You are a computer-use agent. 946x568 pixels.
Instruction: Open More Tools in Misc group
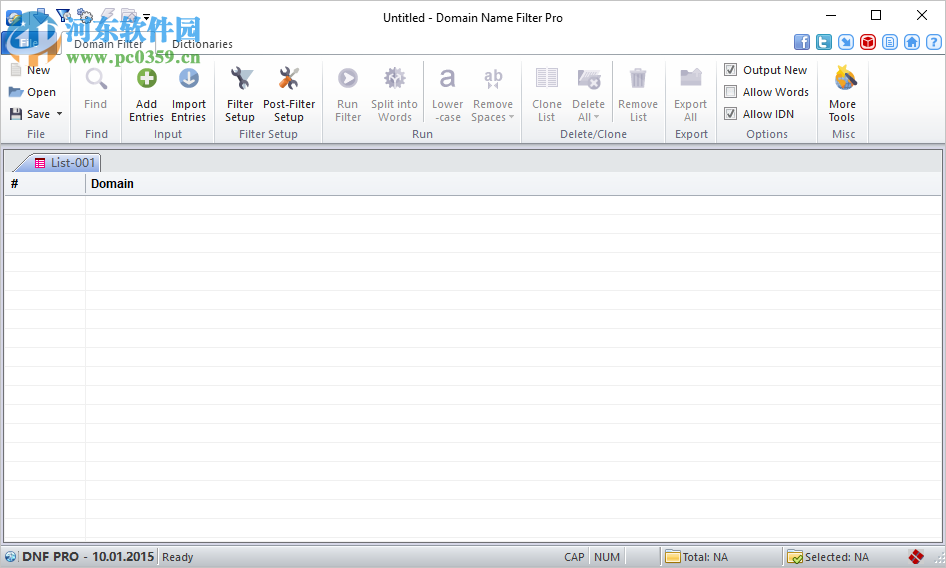coord(843,95)
